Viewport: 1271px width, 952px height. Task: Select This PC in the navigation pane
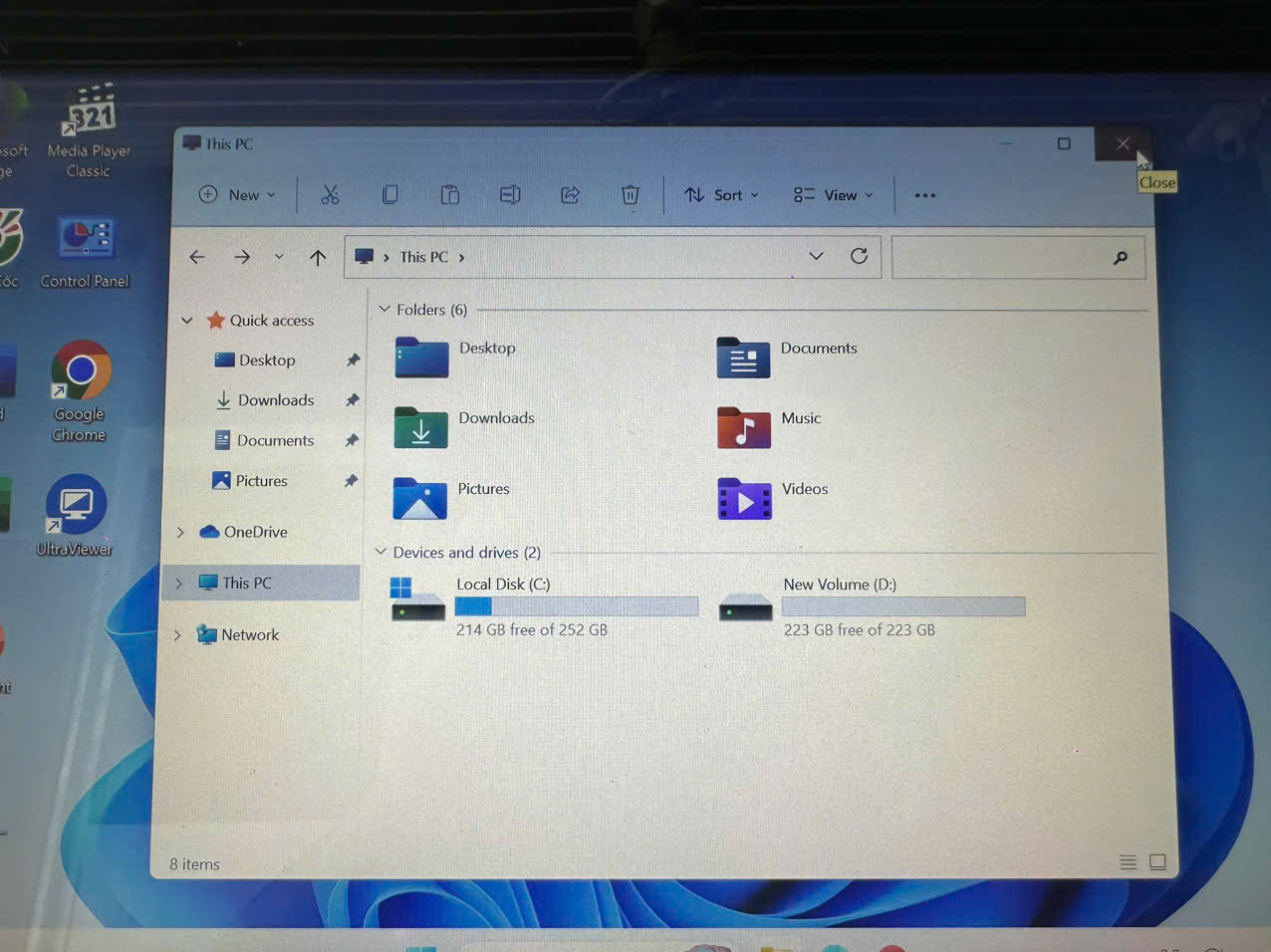235,583
